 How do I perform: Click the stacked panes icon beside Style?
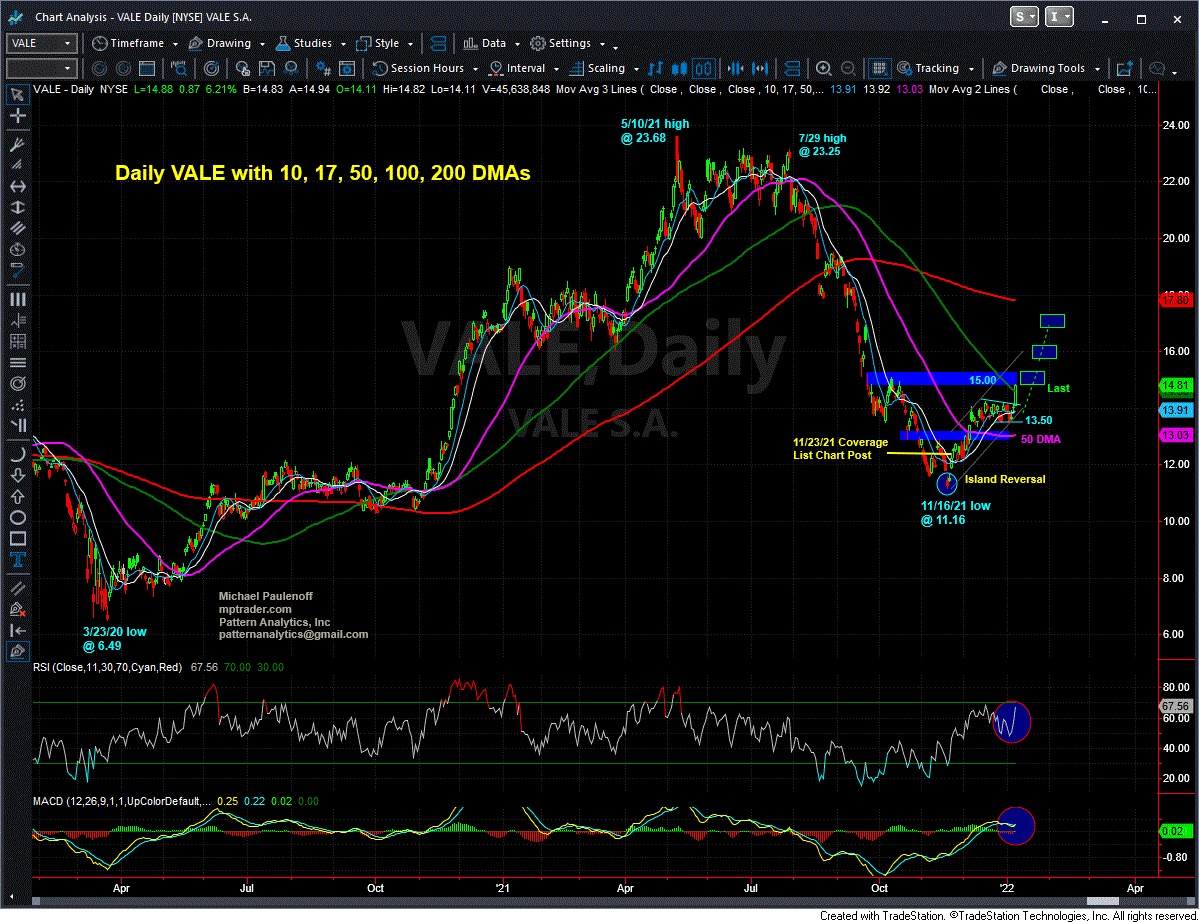[438, 44]
